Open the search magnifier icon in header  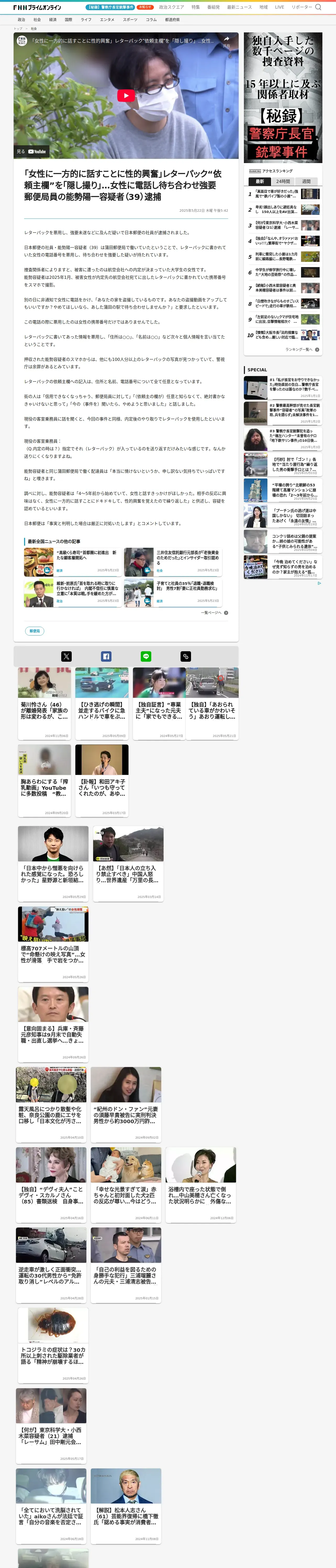click(318, 7)
